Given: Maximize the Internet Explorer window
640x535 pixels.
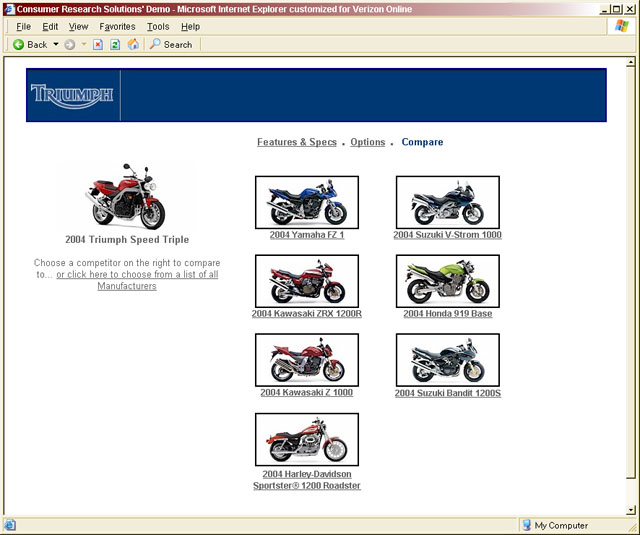Looking at the screenshot, I should click(617, 9).
